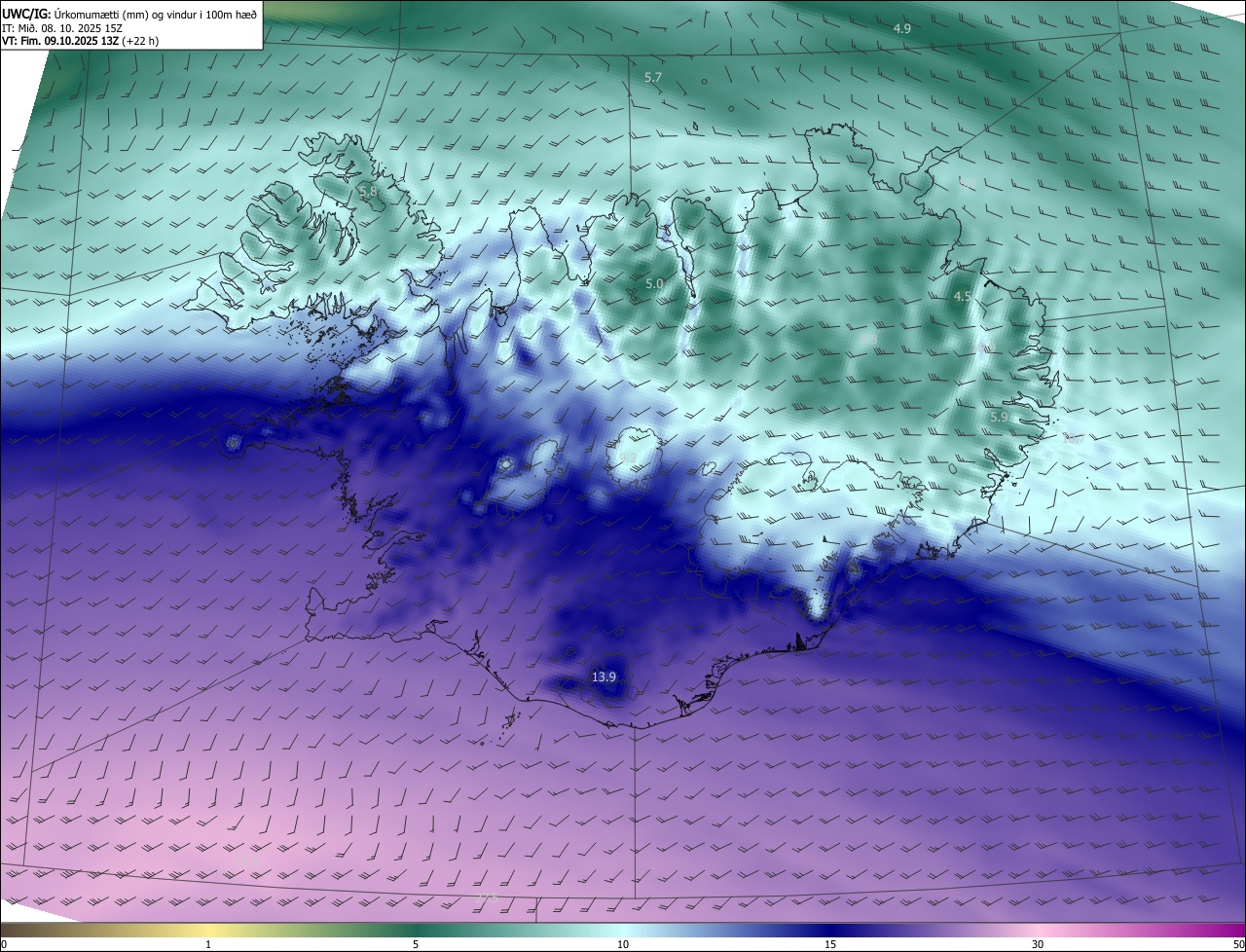This screenshot has width=1246, height=952.
Task: Click the colorbar tick label 50
Action: tap(1239, 945)
